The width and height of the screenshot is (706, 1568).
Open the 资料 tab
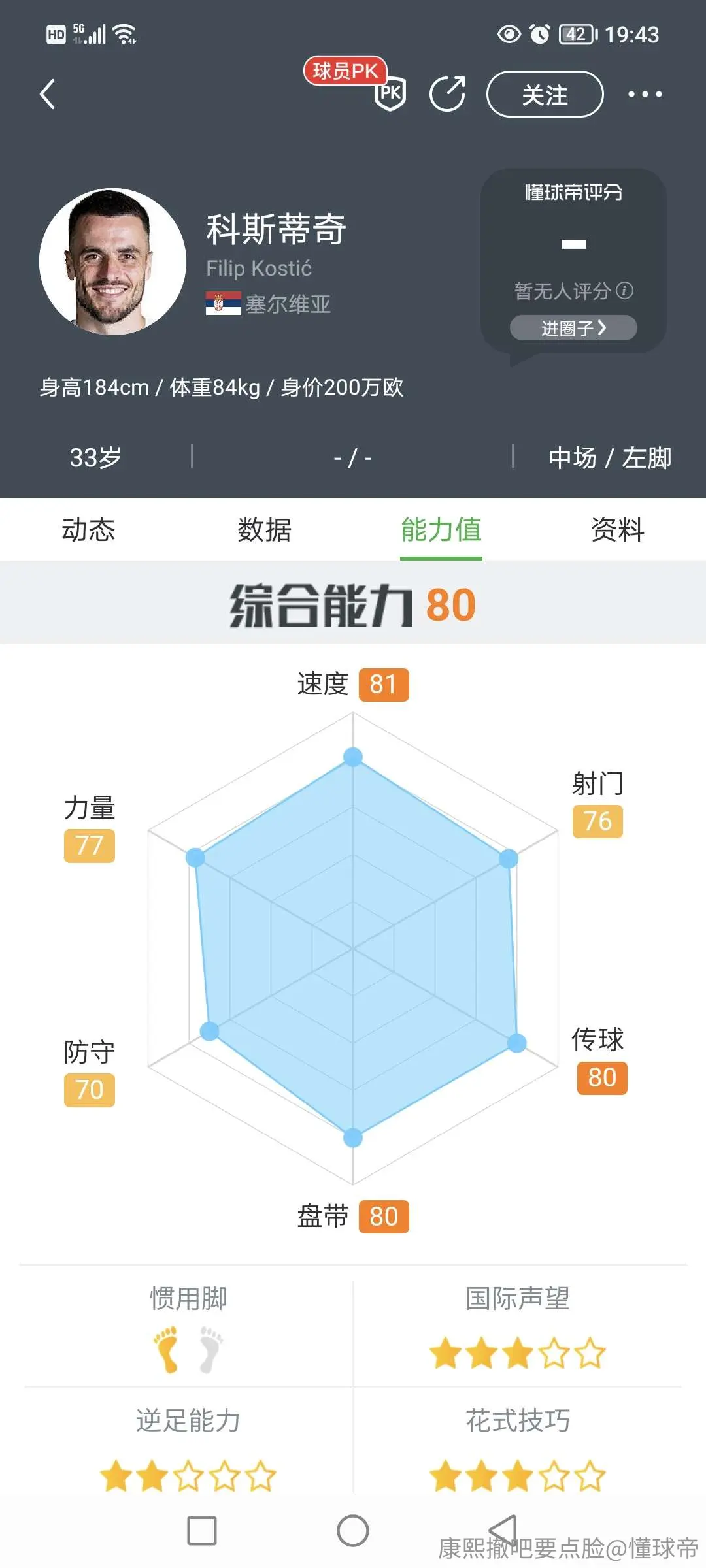(618, 529)
